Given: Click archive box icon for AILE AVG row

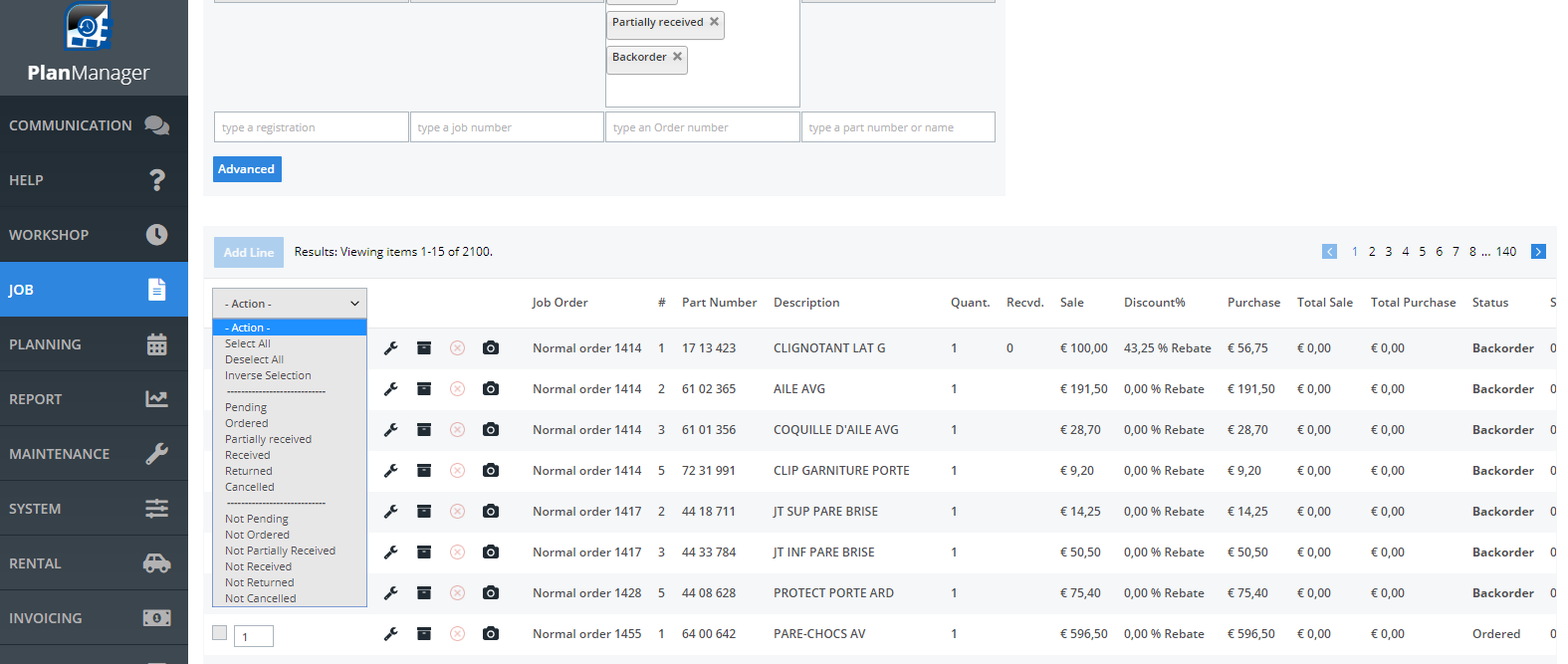Looking at the screenshot, I should [424, 389].
